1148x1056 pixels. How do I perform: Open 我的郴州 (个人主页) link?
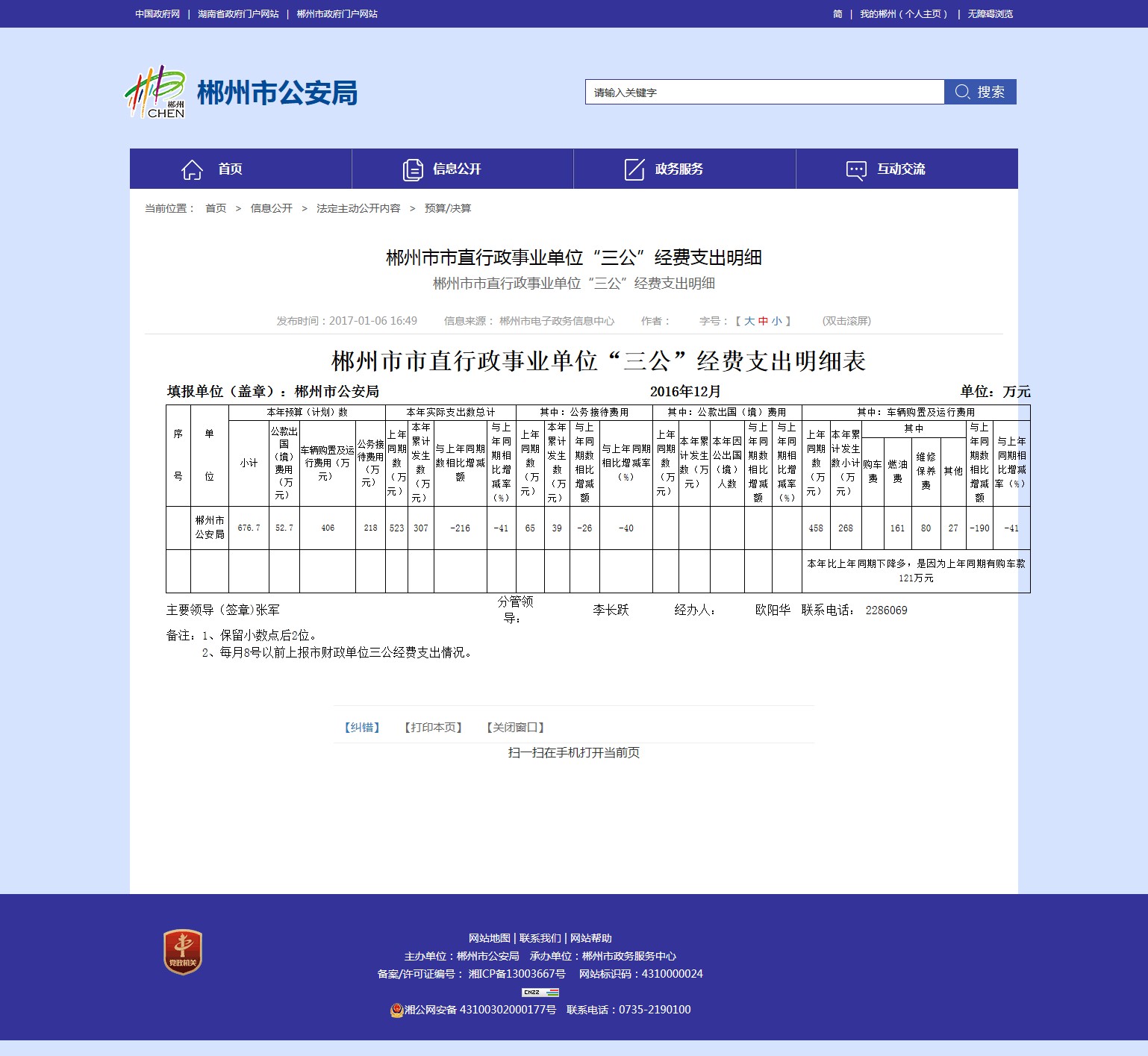coord(903,13)
